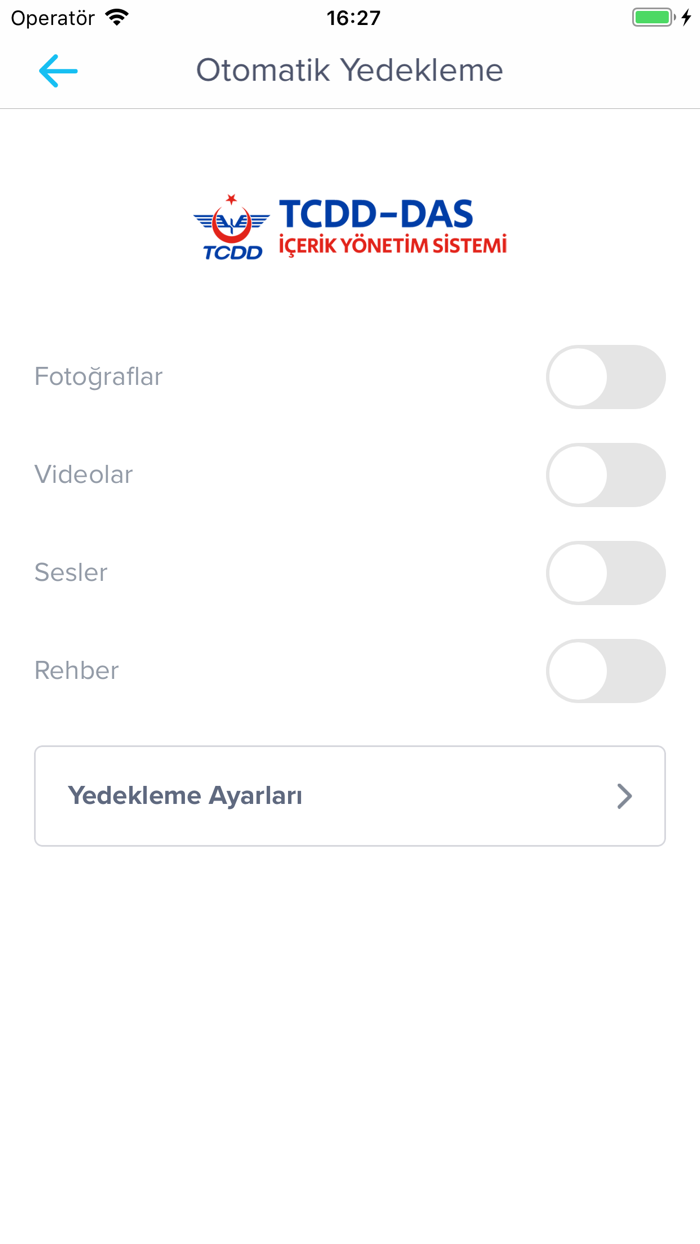Tap the Sesler label
Image resolution: width=700 pixels, height=1244 pixels.
coord(70,573)
